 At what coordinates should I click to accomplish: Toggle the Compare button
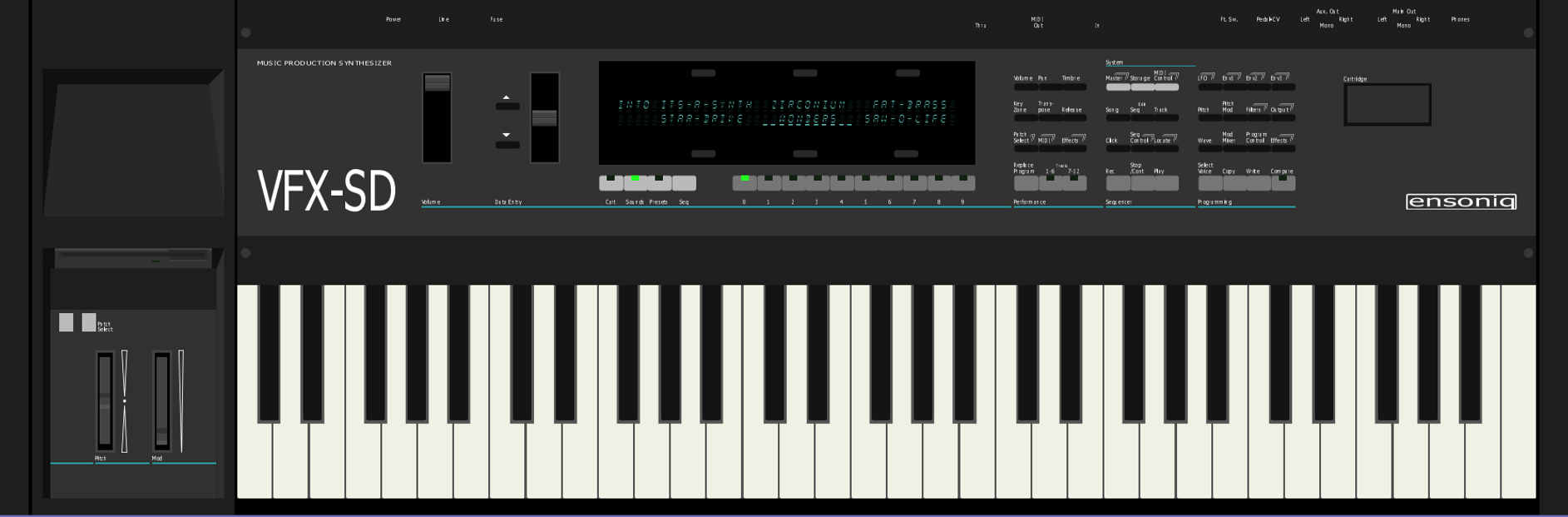click(1284, 183)
